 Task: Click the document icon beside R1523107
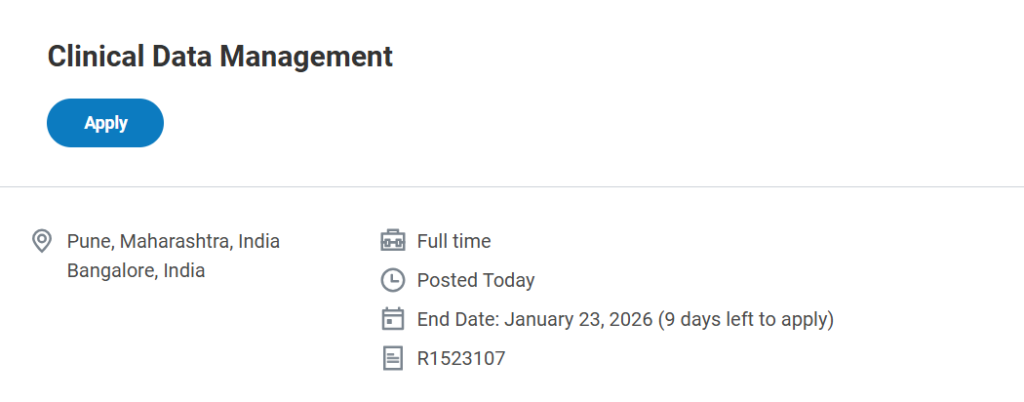[393, 358]
